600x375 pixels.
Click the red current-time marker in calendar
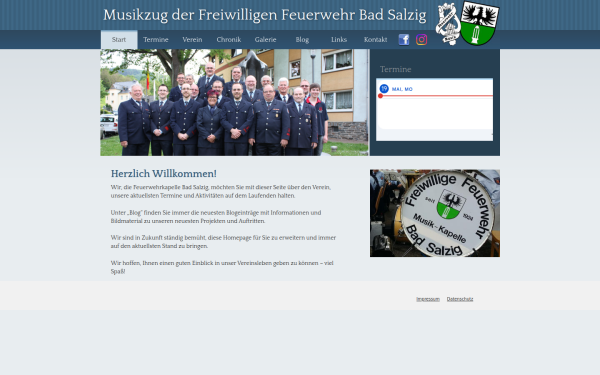pyautogui.click(x=380, y=96)
